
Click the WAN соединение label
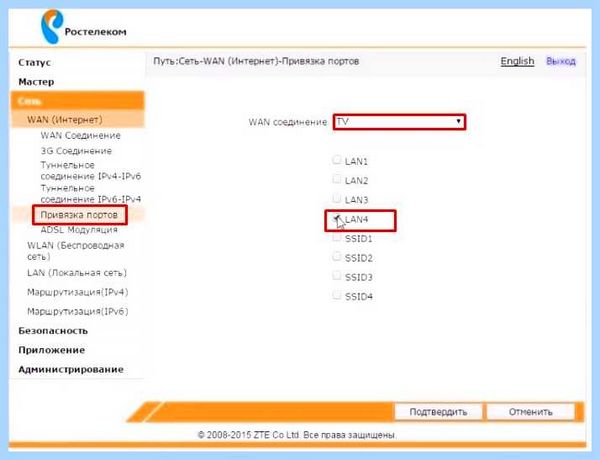(288, 122)
